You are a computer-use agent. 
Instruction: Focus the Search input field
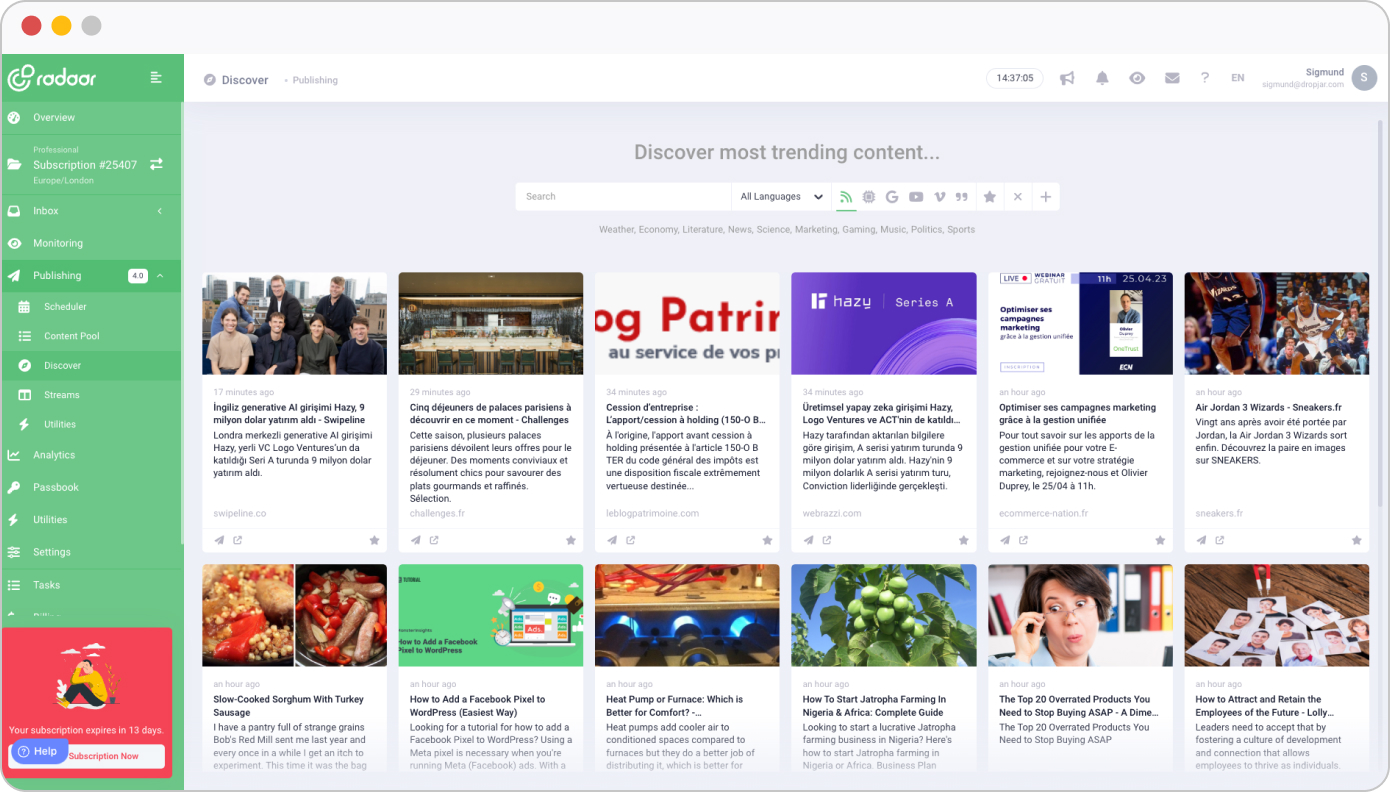[x=623, y=197]
